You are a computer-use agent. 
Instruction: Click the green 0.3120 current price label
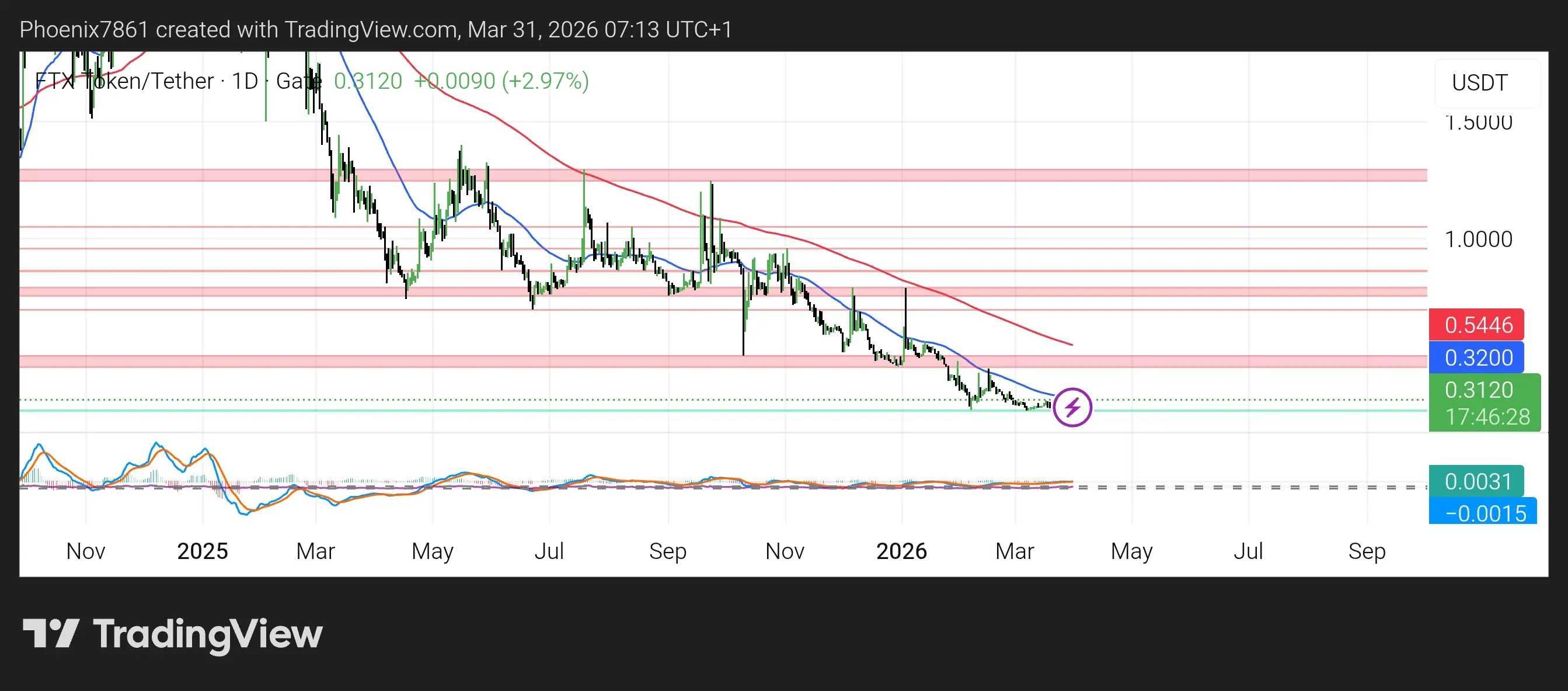[x=1479, y=390]
